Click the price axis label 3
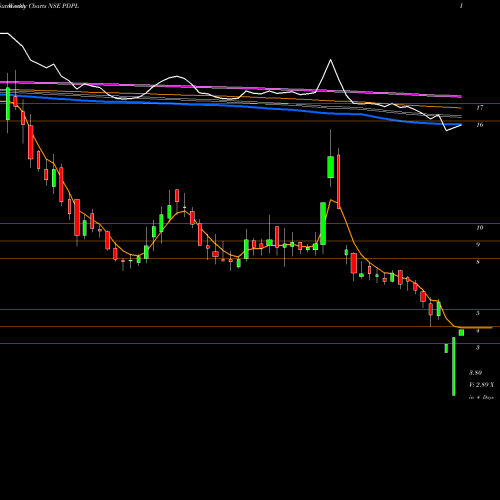 pos(478,348)
